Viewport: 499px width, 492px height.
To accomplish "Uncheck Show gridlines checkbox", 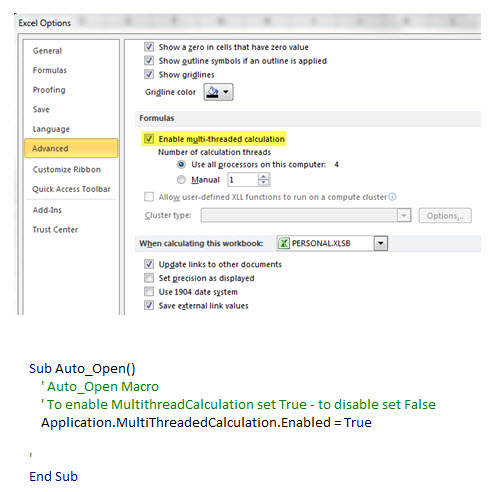I will click(149, 74).
